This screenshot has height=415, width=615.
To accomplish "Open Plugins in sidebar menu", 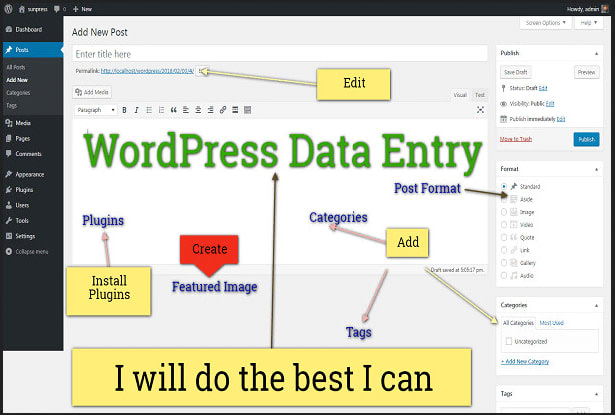I will [24, 189].
